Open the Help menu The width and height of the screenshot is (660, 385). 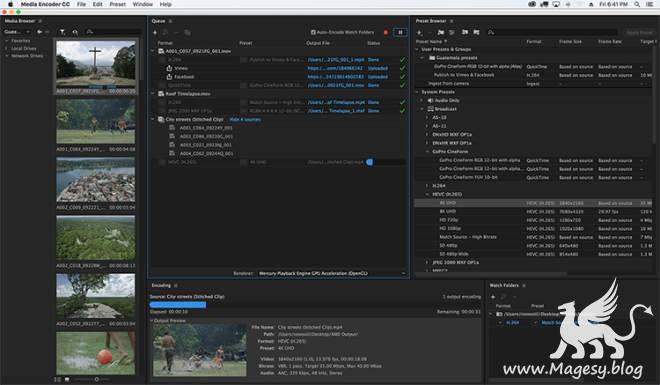pyautogui.click(x=165, y=4)
